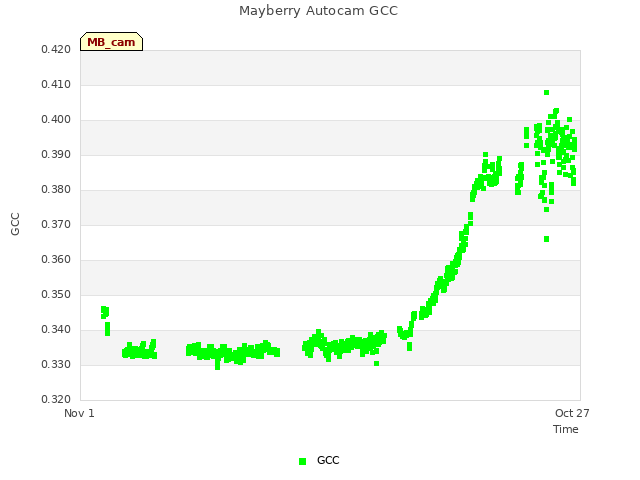This screenshot has height=480, width=640.
Task: Click the GCC legend label text
Action: click(x=328, y=460)
